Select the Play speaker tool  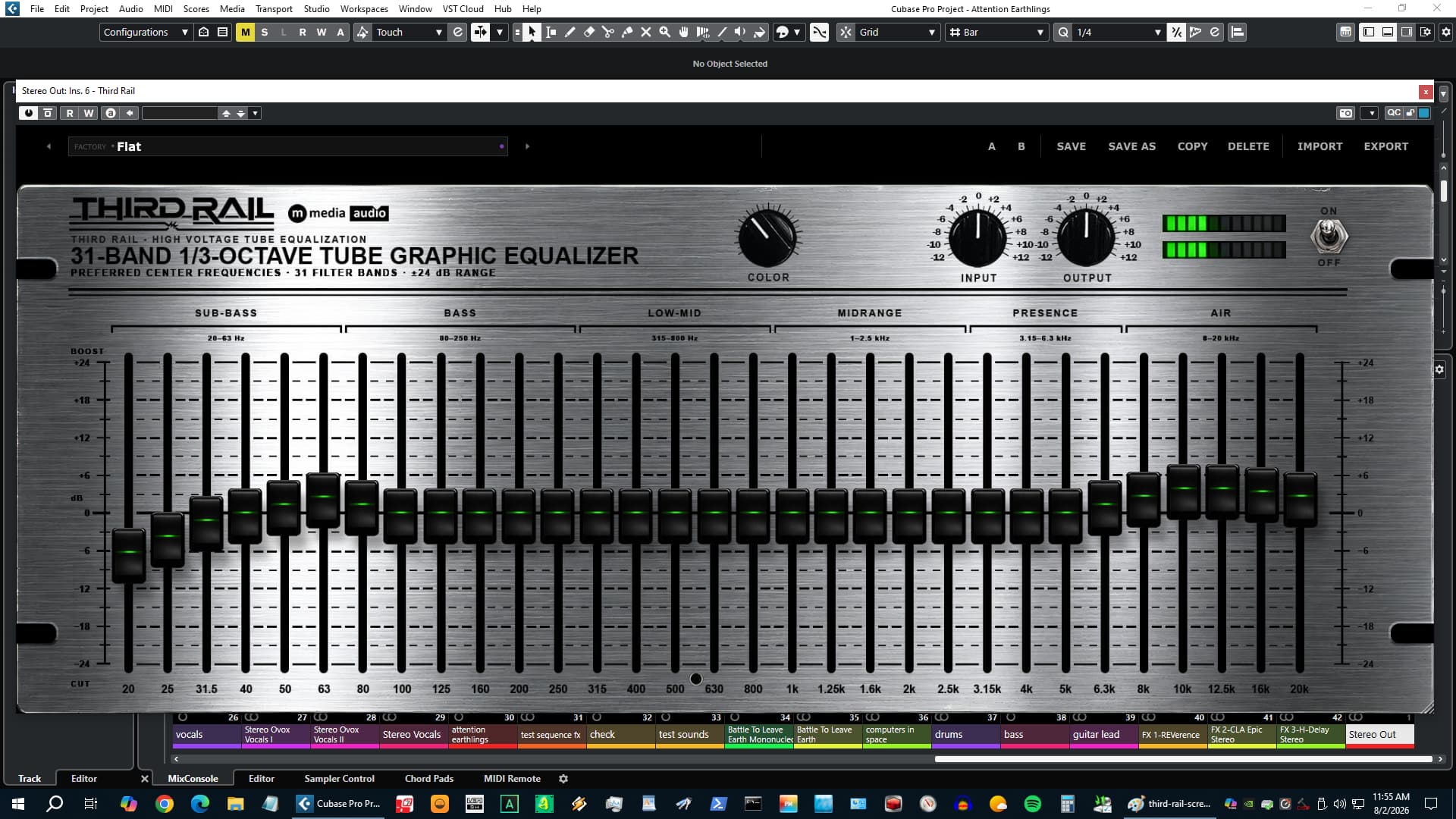coord(740,32)
